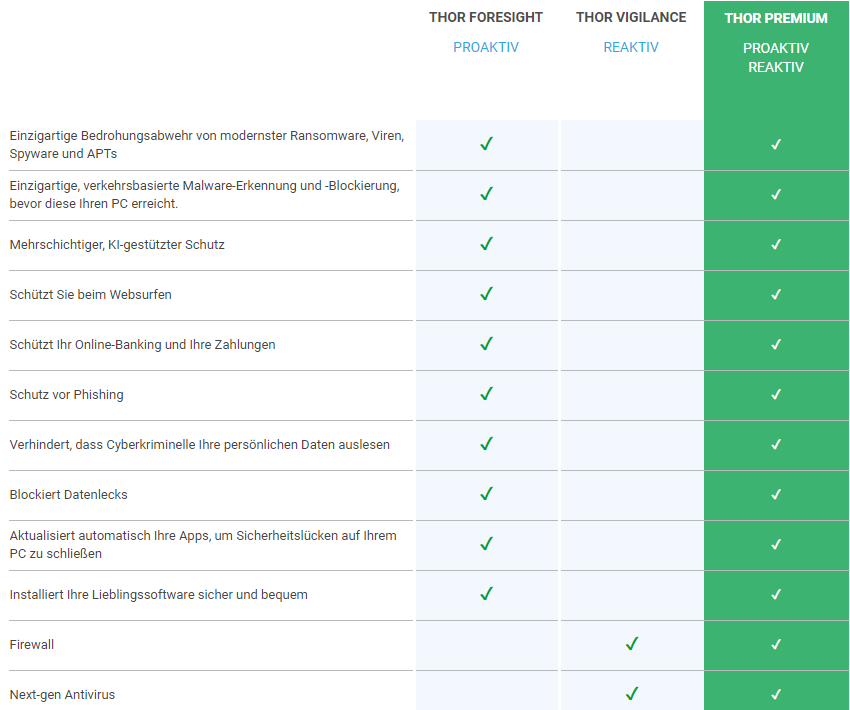850x710 pixels.
Task: Click the Next-gen Antivirus feature label
Action: [62, 694]
